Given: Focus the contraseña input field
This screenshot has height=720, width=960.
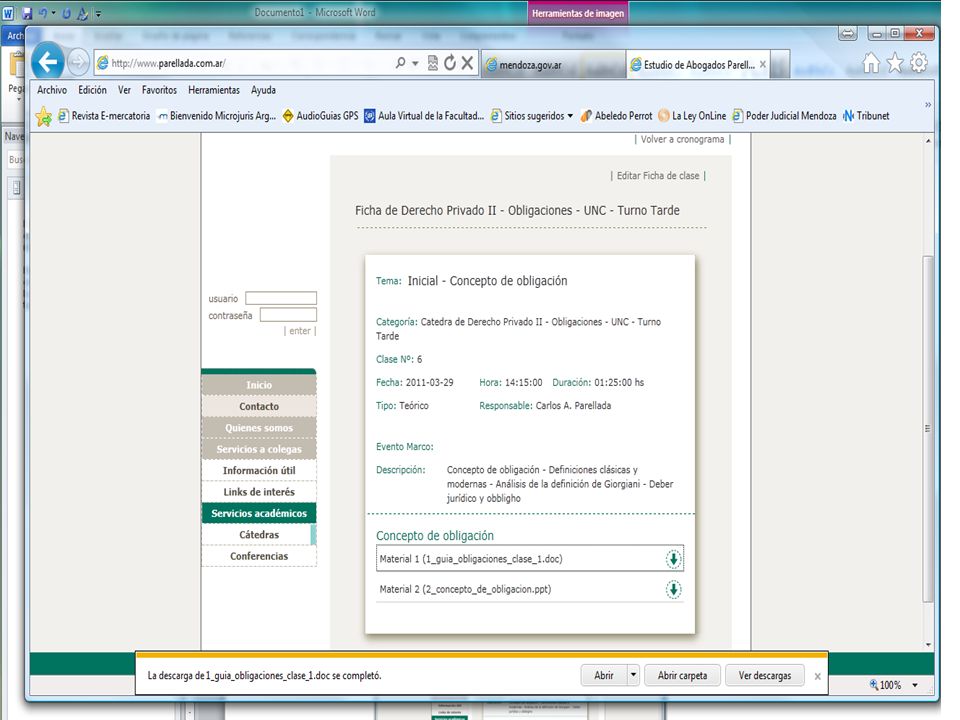Looking at the screenshot, I should [288, 315].
